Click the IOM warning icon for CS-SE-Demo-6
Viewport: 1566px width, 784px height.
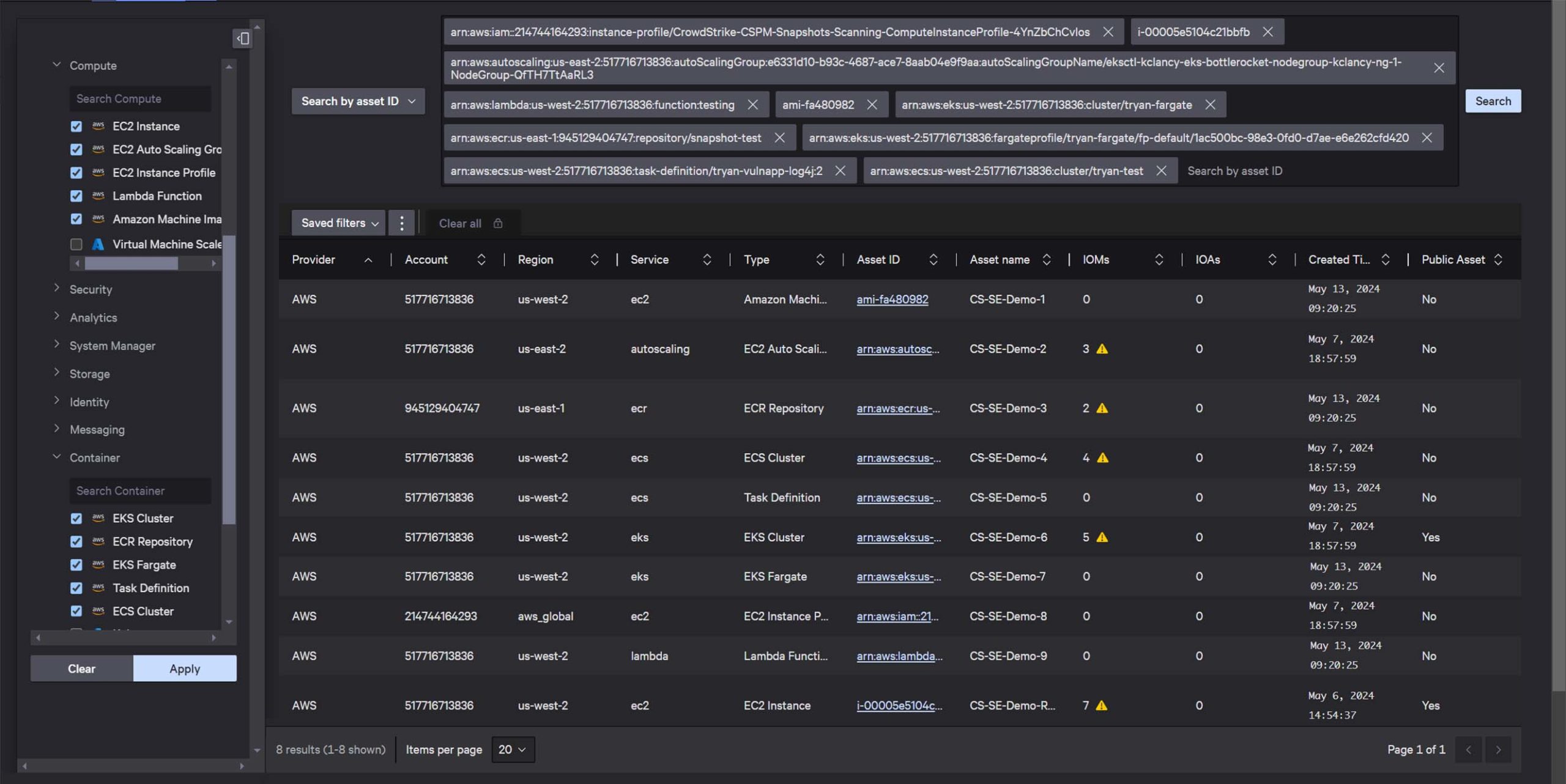[x=1102, y=538]
